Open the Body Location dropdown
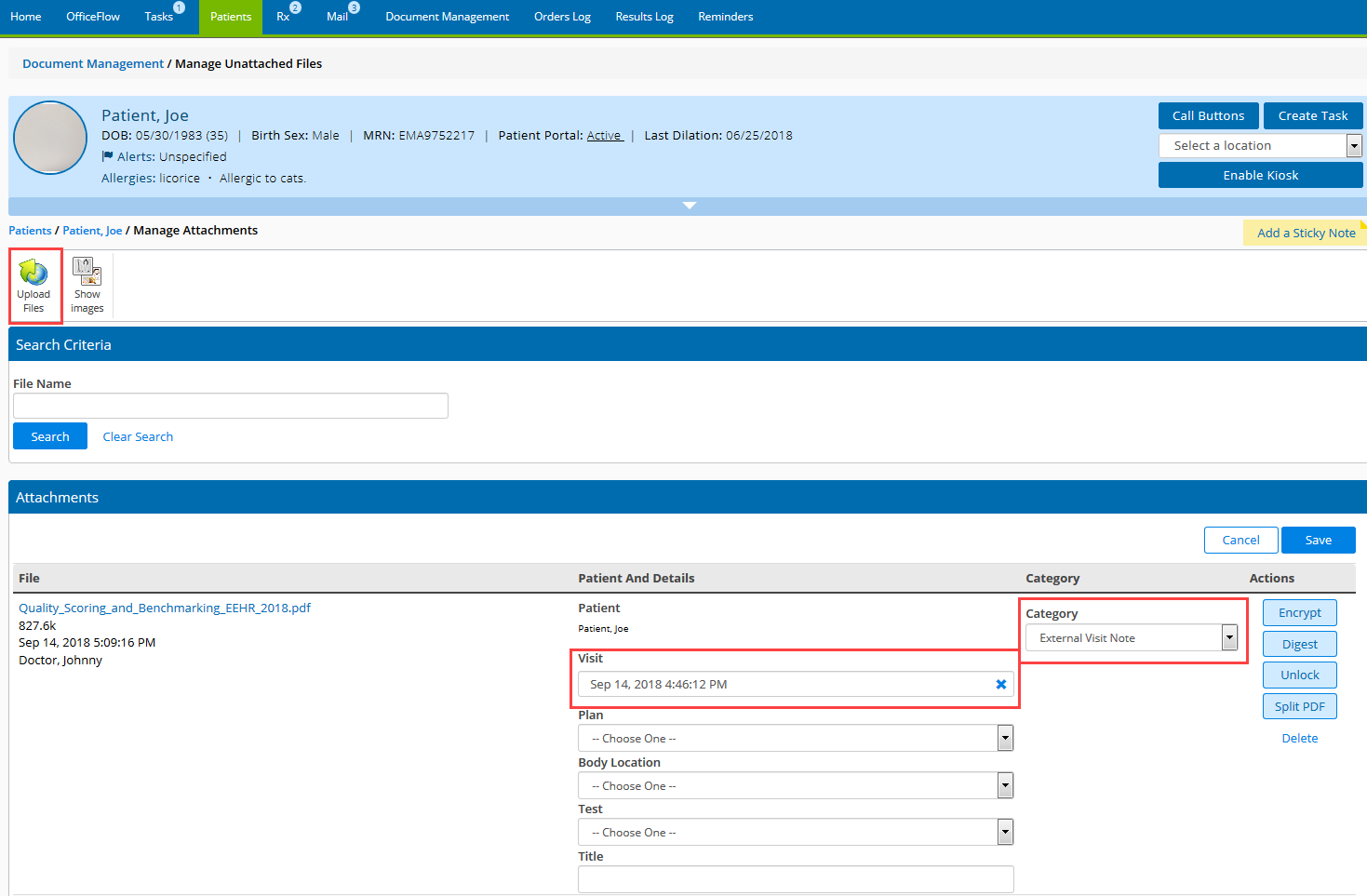This screenshot has width=1367, height=896. (x=795, y=786)
